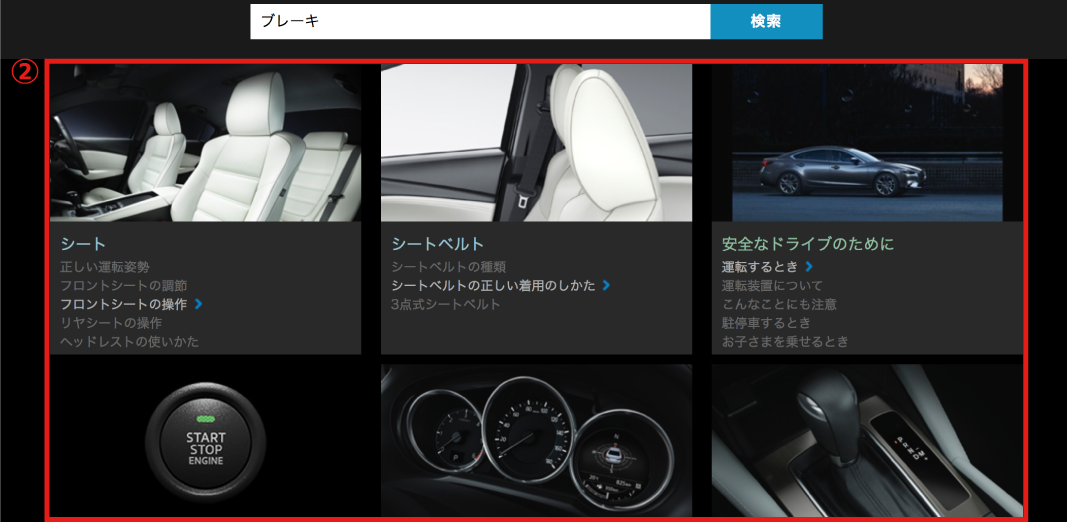Select the START STOP ENGINE button image
Screen dimensions: 1067x523
pyautogui.click(x=205, y=442)
